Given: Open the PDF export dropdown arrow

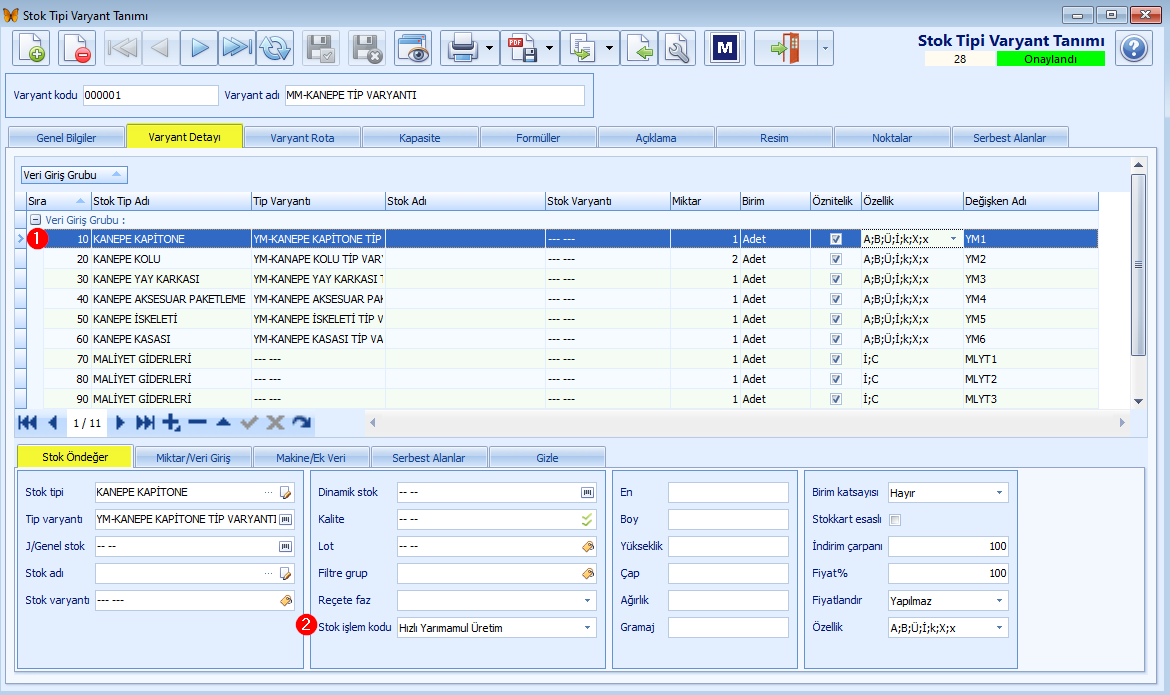Looking at the screenshot, I should coord(550,49).
